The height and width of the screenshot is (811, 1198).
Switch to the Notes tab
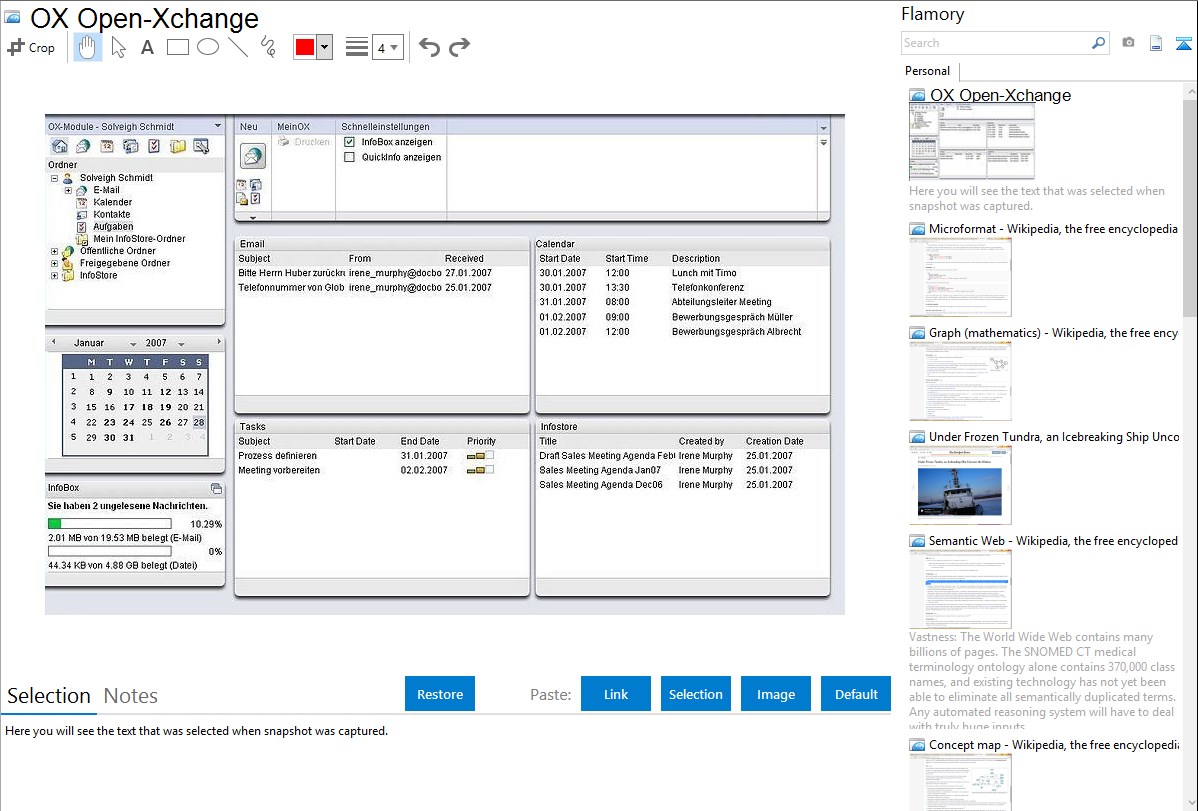point(130,696)
